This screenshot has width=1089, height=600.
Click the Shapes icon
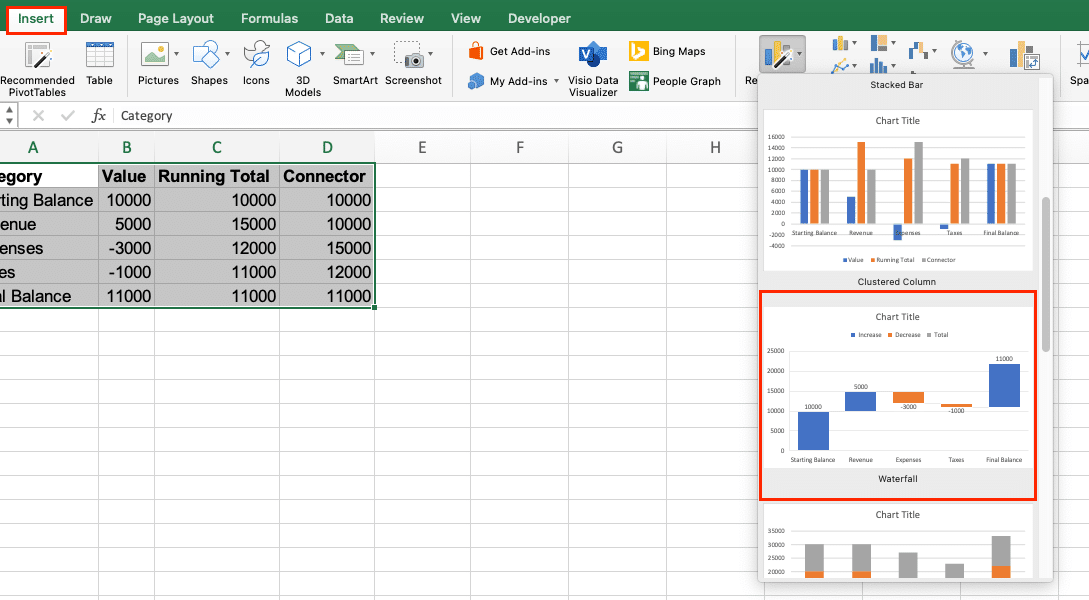206,54
